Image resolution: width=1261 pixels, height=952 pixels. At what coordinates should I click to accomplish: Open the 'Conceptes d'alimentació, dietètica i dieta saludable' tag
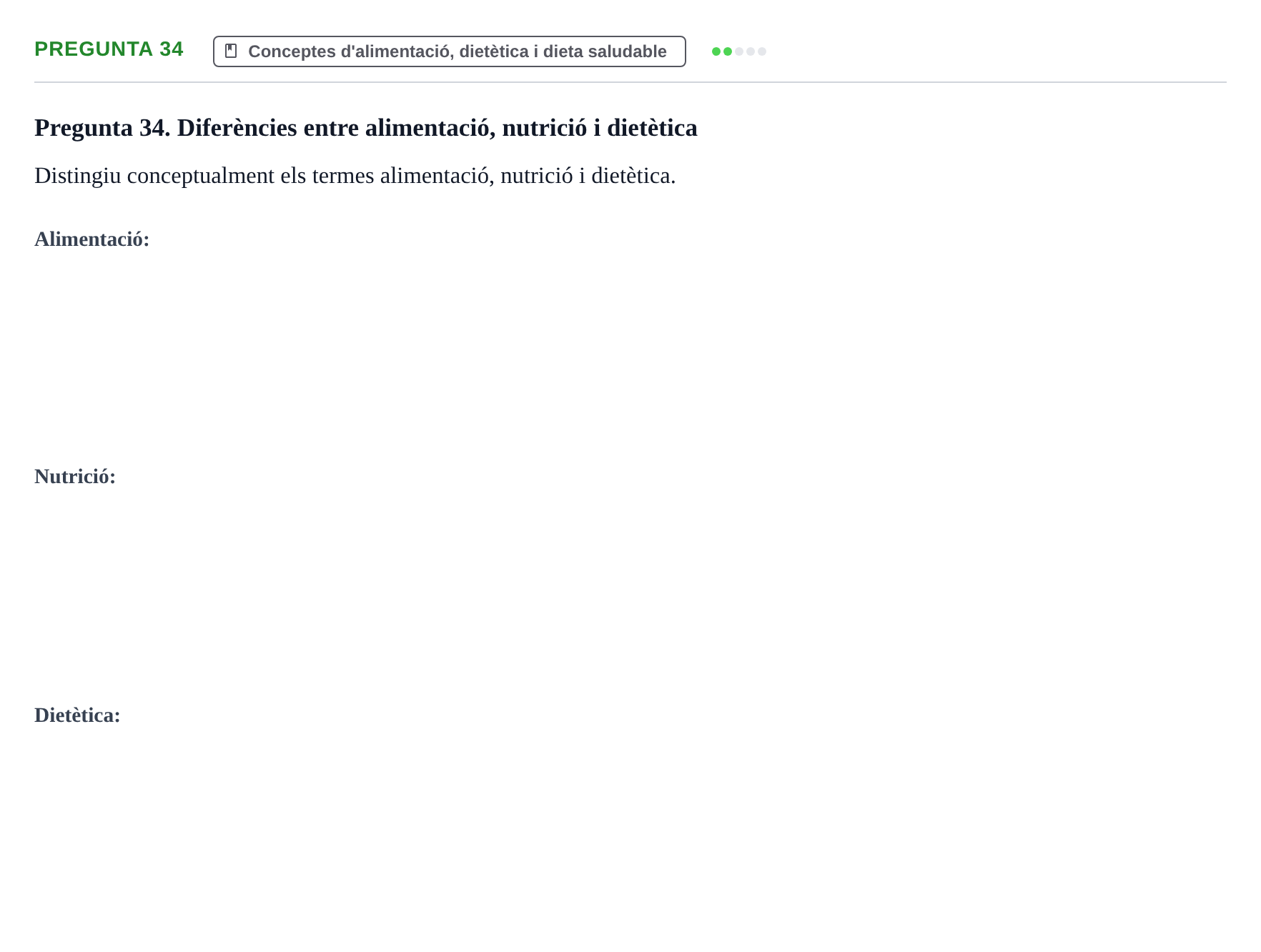pyautogui.click(x=449, y=51)
